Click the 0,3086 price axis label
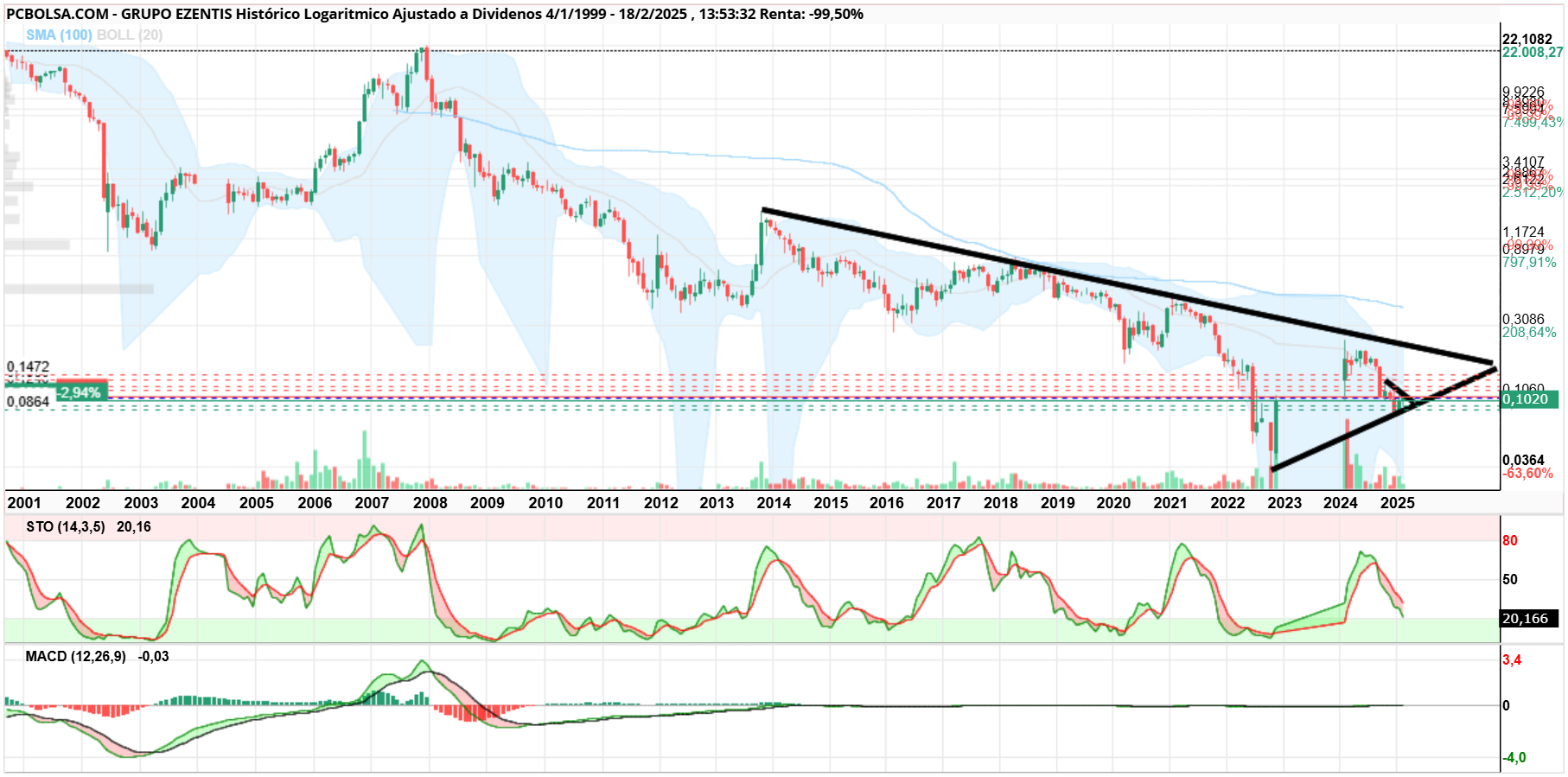1568x777 pixels. pyautogui.click(x=1523, y=319)
